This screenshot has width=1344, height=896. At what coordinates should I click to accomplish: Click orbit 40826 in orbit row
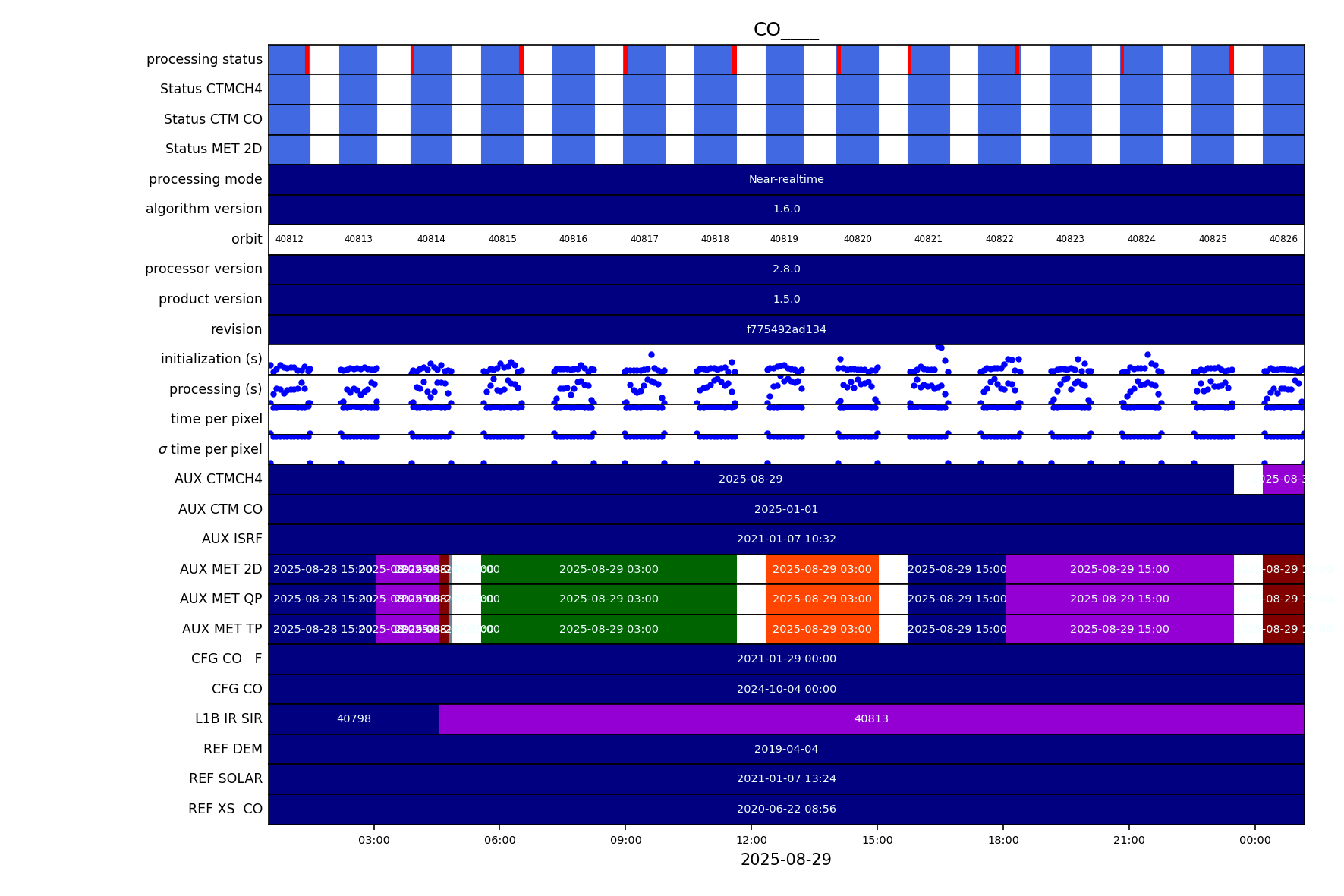click(1283, 239)
